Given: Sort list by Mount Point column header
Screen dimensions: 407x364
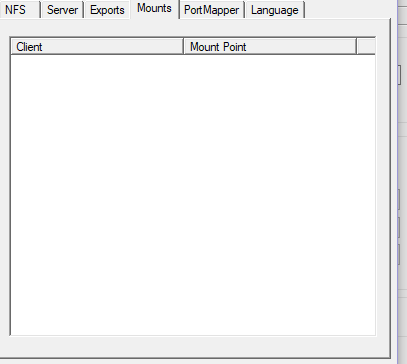Looking at the screenshot, I should pos(270,47).
